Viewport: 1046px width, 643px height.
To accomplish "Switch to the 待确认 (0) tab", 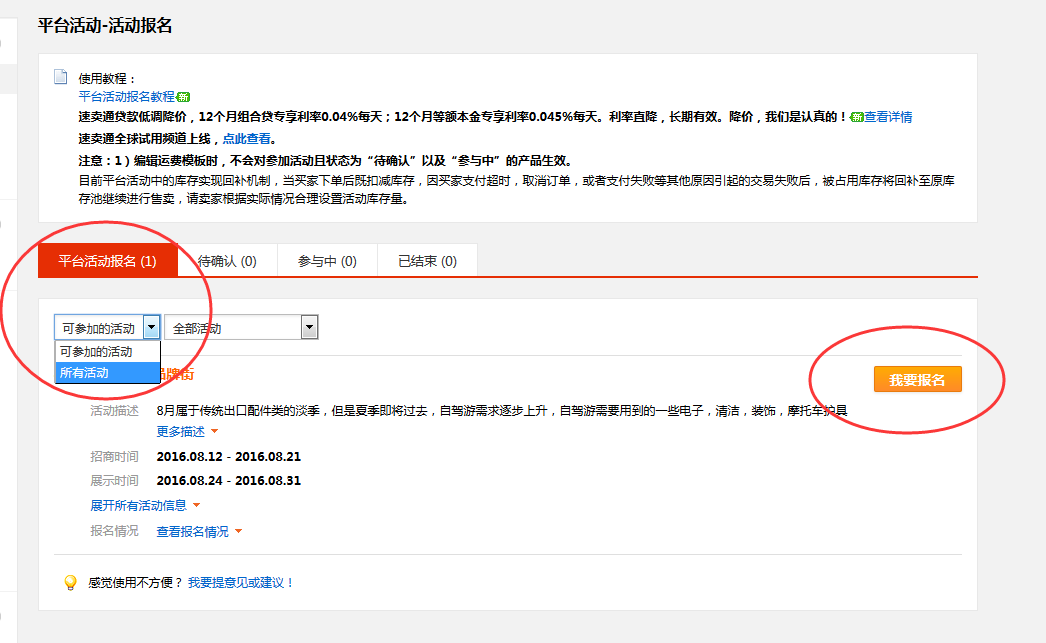I will click(227, 261).
